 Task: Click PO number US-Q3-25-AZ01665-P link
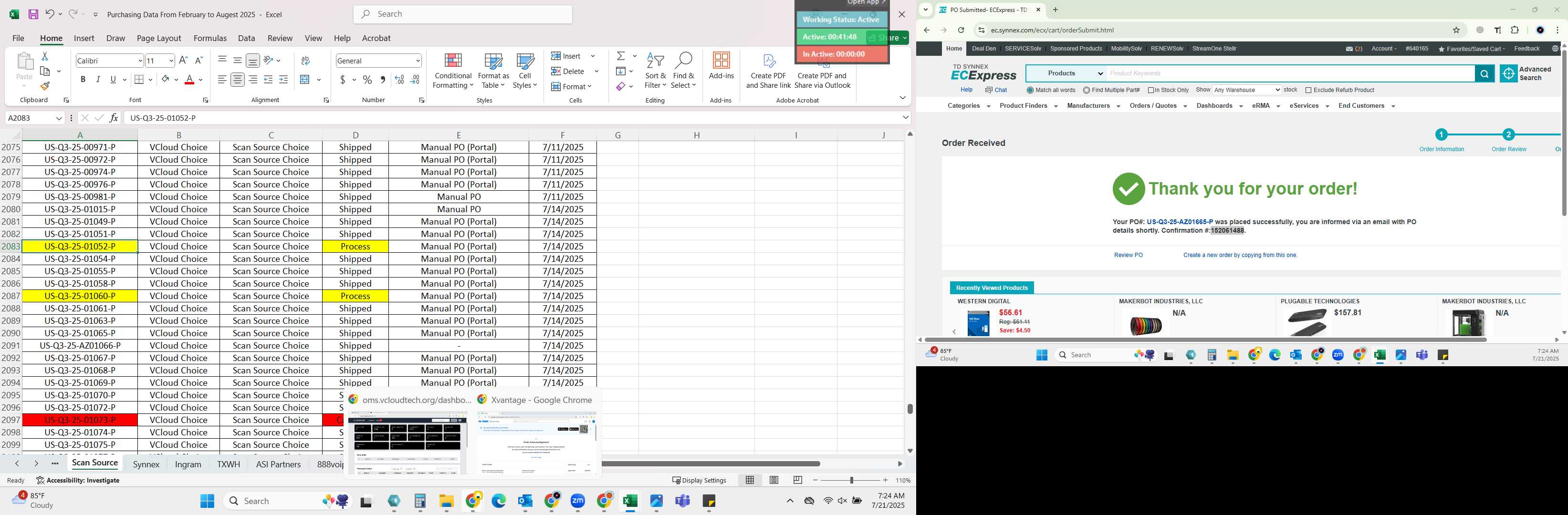pos(1180,222)
